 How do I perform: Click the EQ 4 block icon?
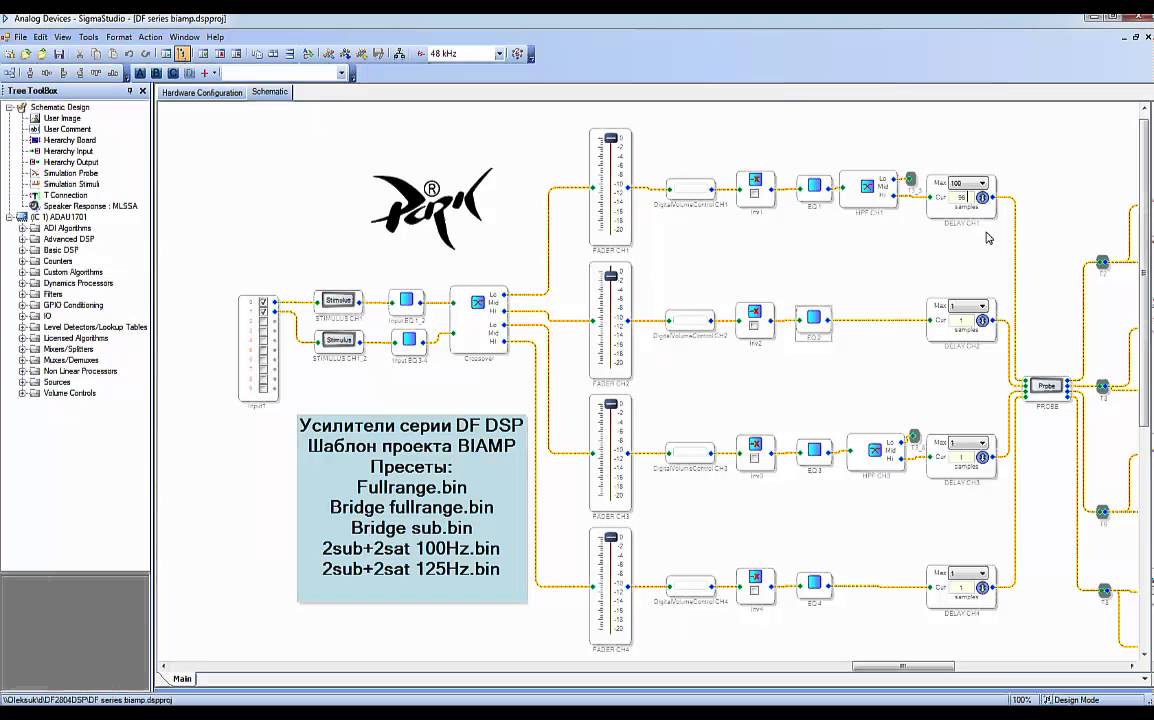(814, 582)
